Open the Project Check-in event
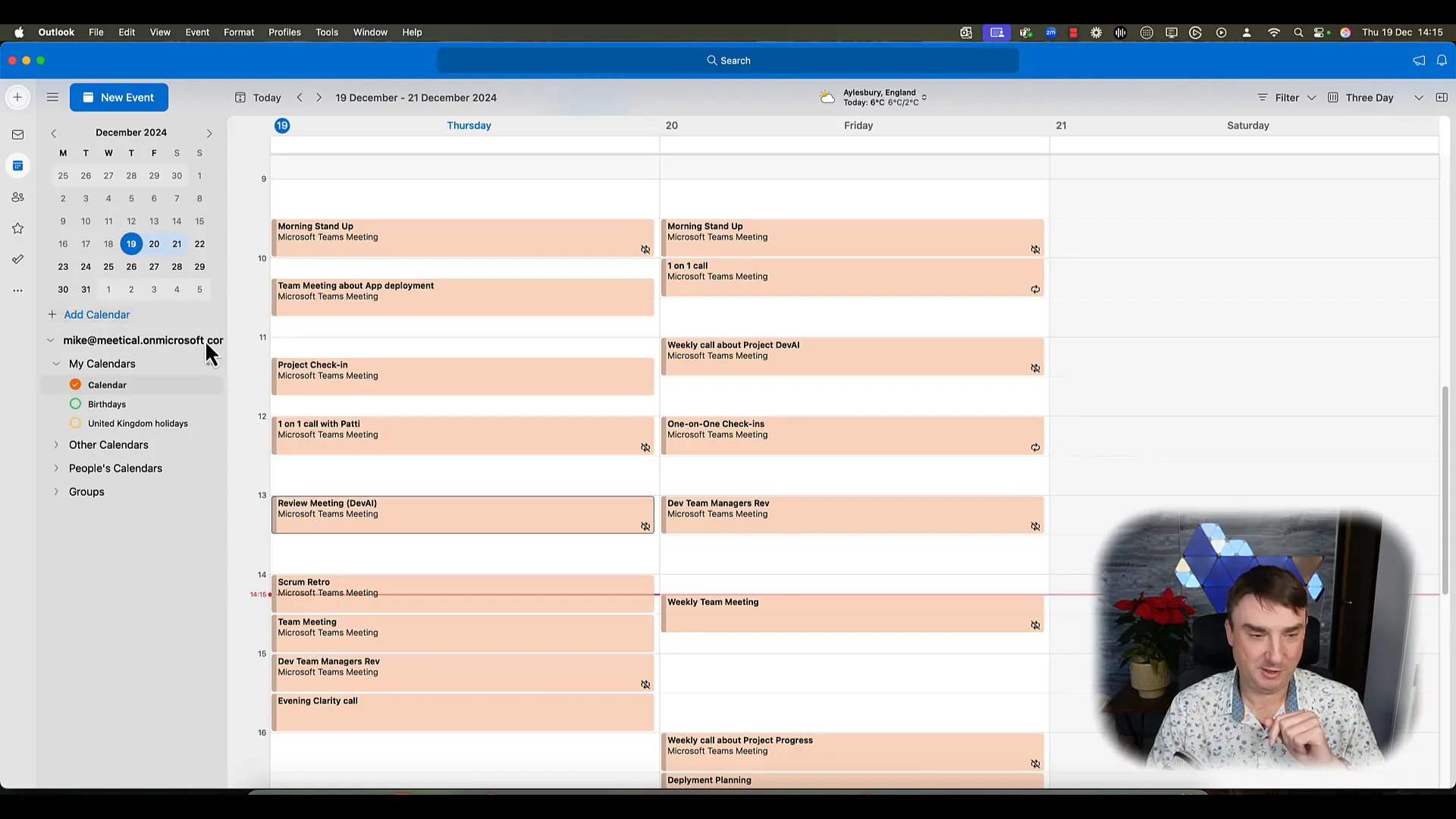 pyautogui.click(x=463, y=377)
